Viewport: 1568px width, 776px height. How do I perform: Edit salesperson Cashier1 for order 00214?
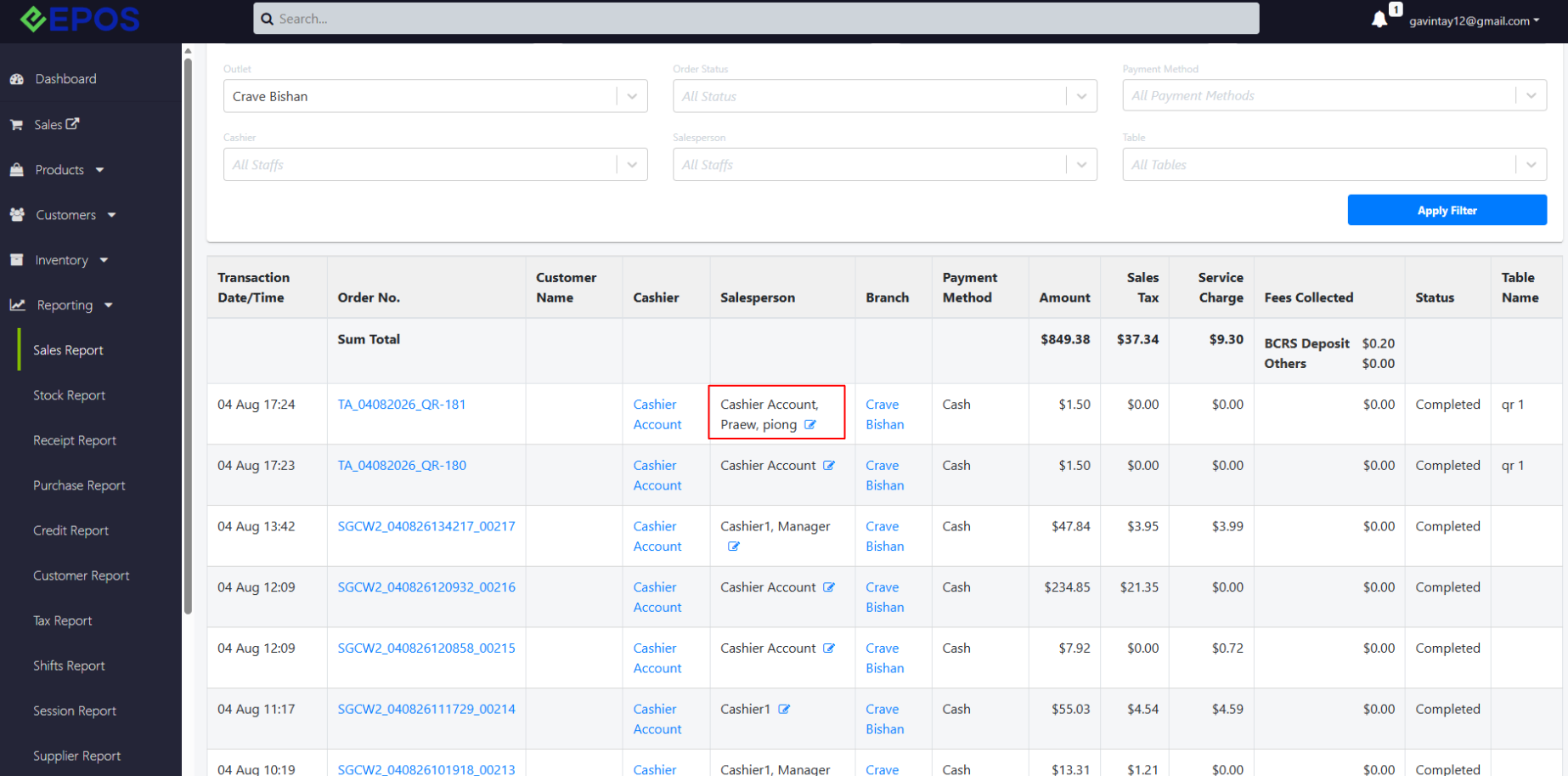784,709
